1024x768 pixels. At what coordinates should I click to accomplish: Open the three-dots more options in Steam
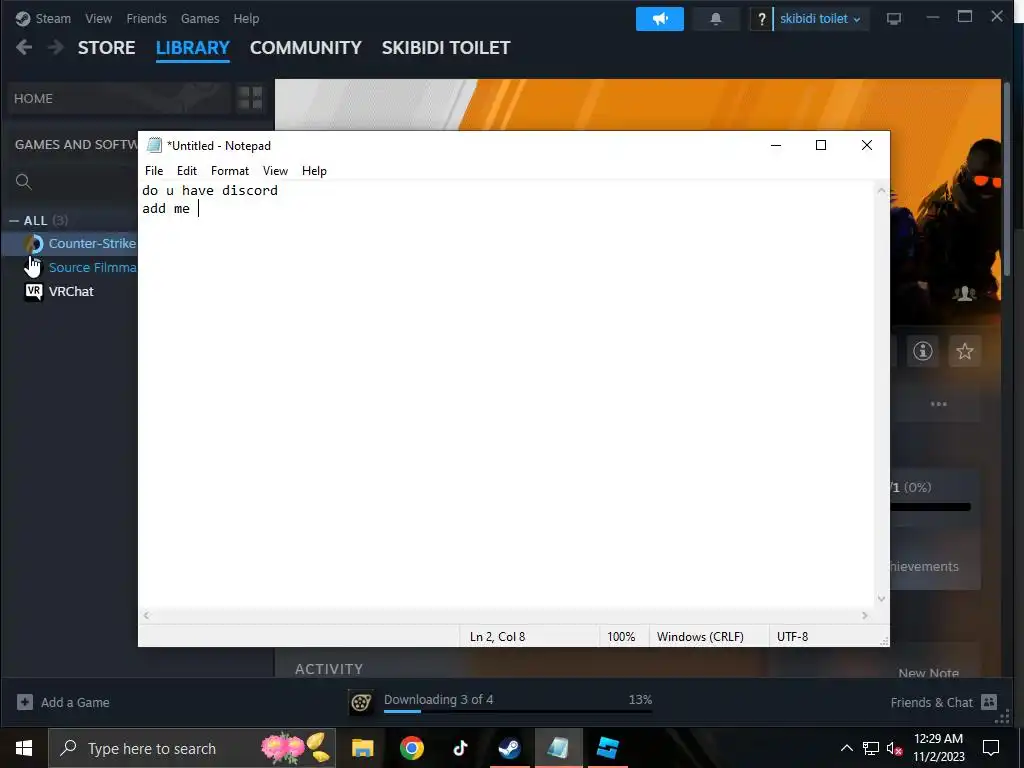click(x=938, y=404)
